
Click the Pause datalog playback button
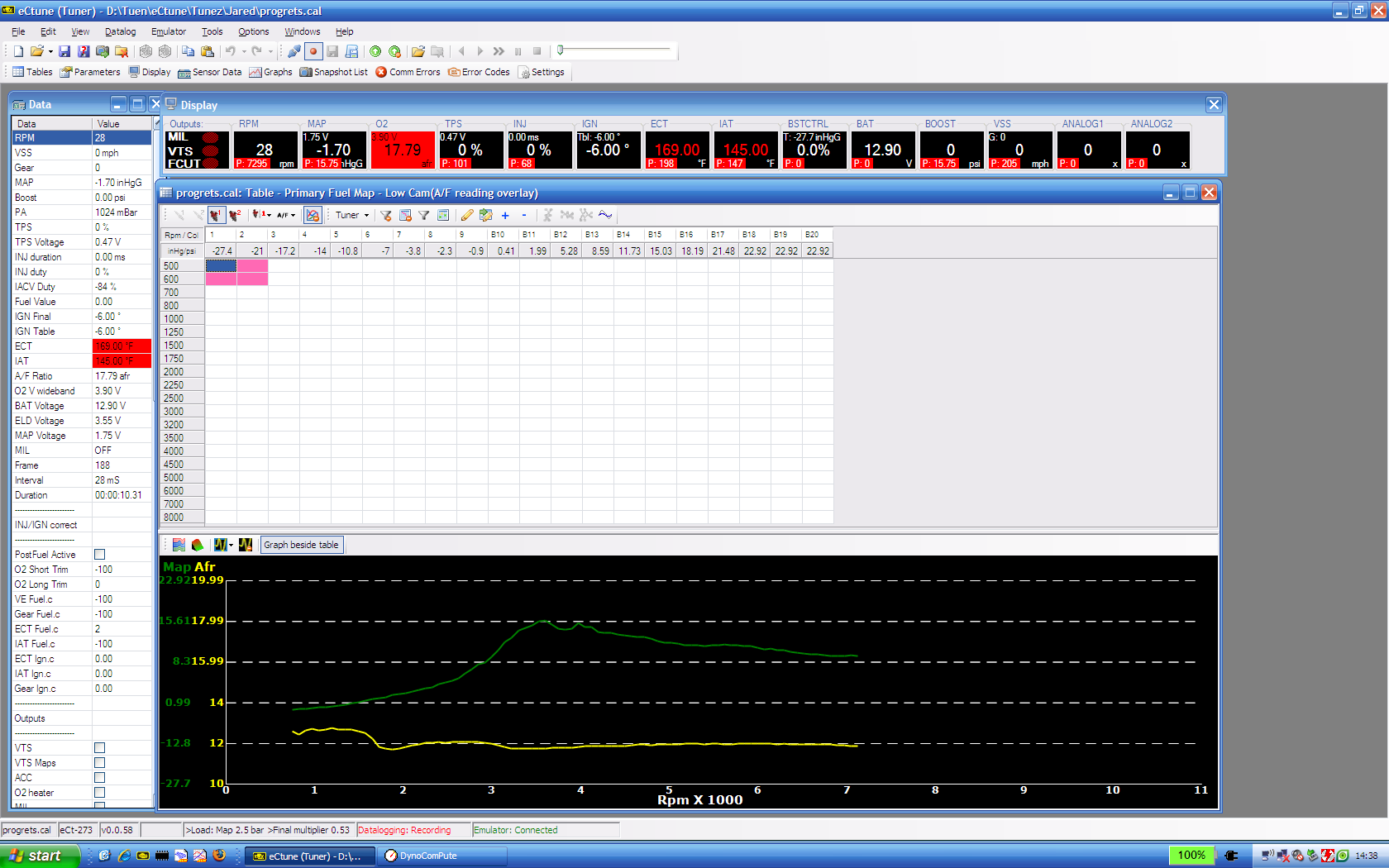518,51
